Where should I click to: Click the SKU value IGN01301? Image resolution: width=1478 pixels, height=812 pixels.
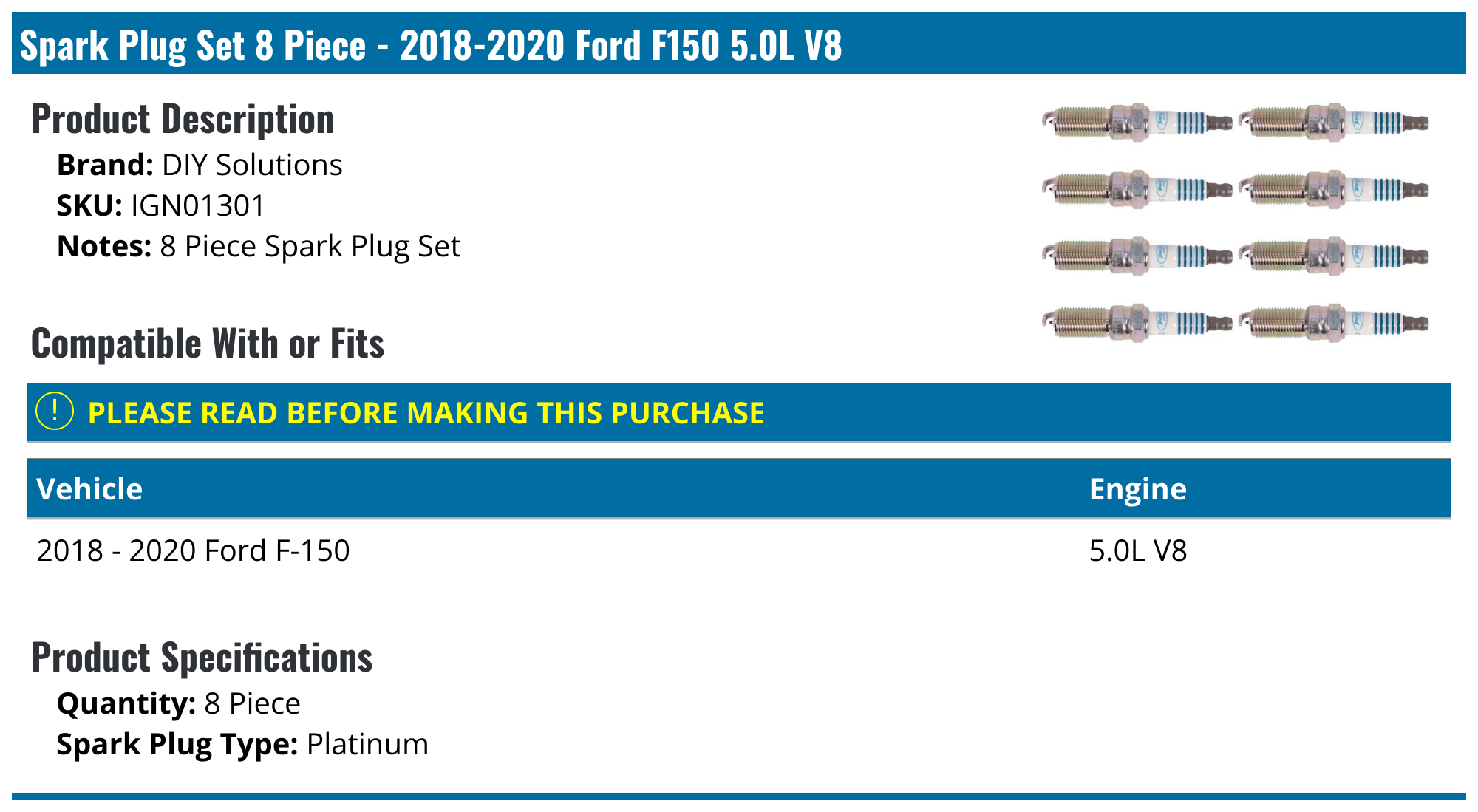[x=198, y=206]
